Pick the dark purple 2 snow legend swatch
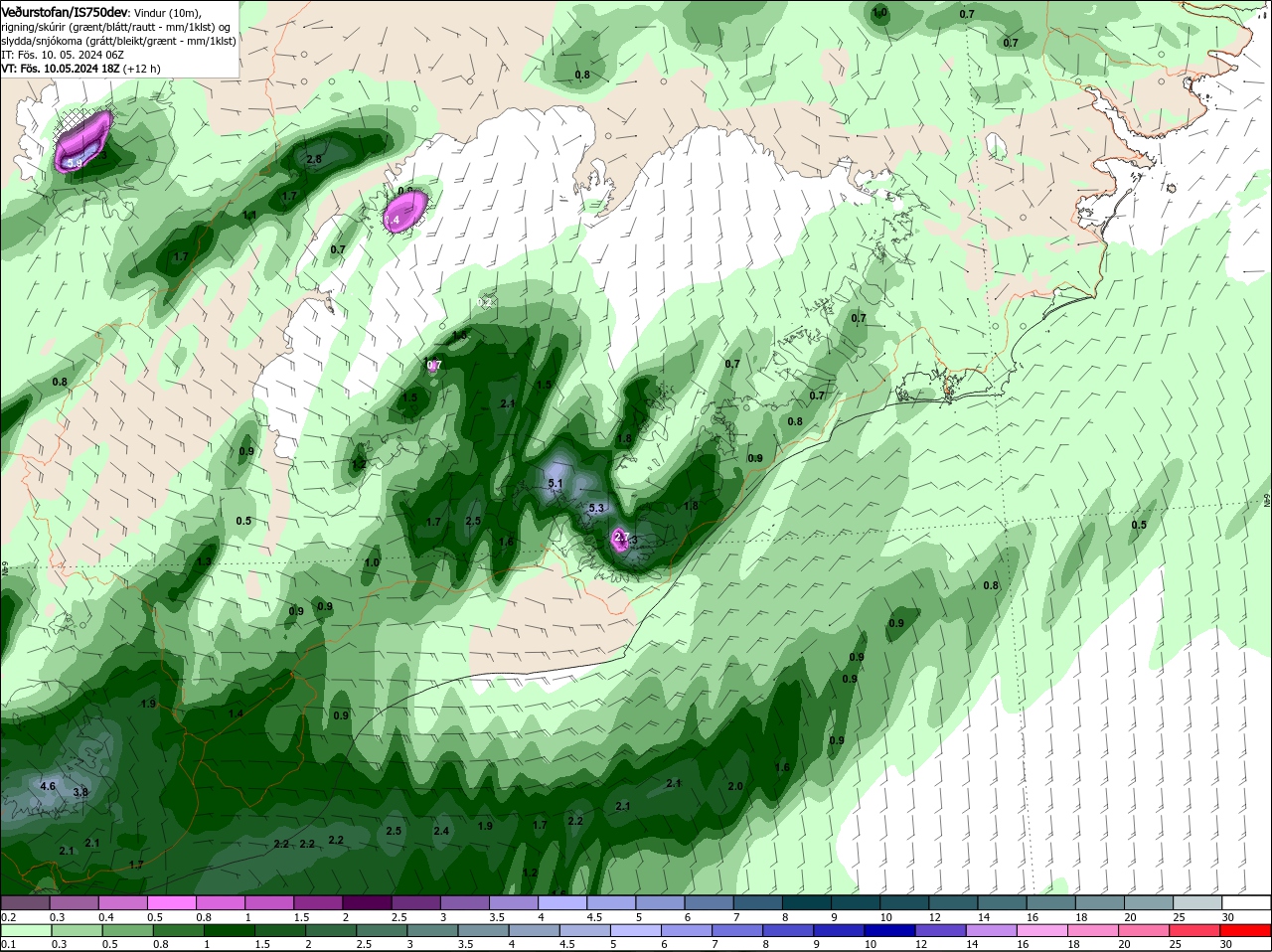This screenshot has height=952, width=1272. tap(366, 902)
